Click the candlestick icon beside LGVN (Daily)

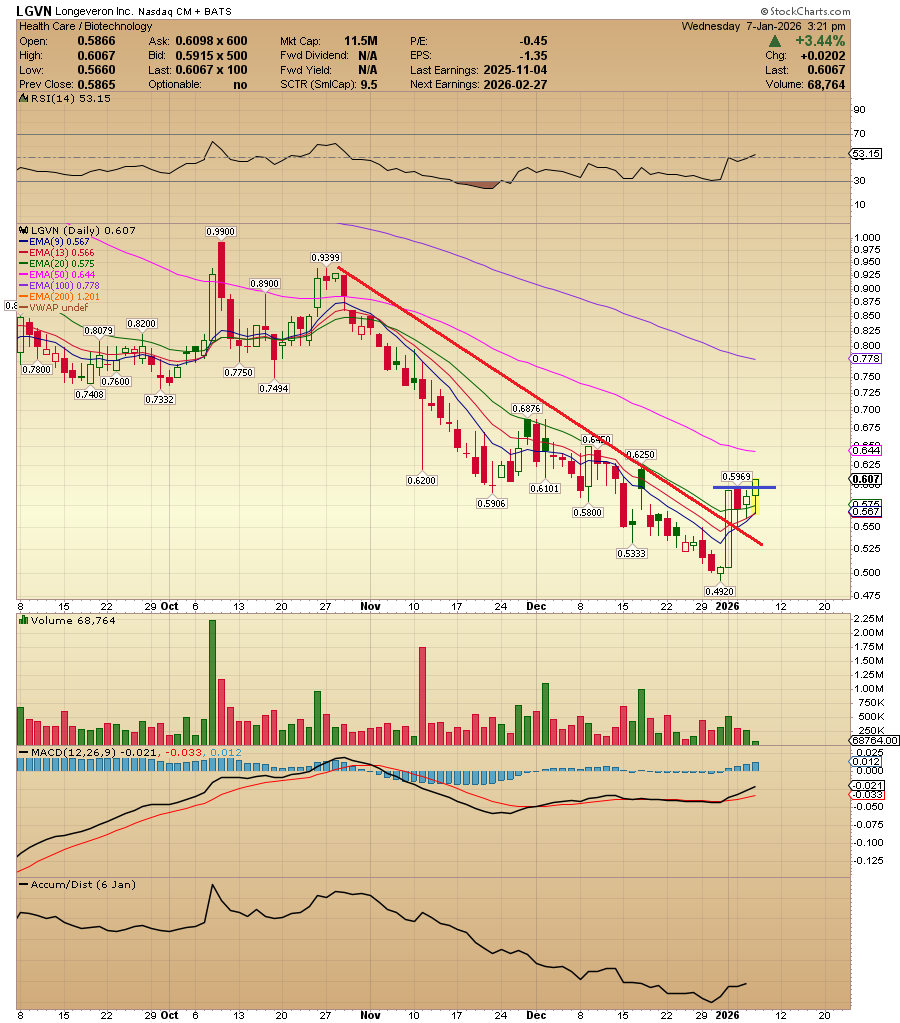[x=23, y=230]
